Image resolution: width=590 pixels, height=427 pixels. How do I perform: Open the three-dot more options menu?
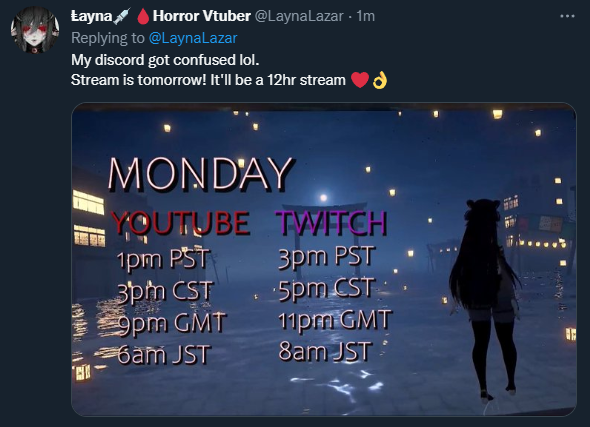[567, 16]
